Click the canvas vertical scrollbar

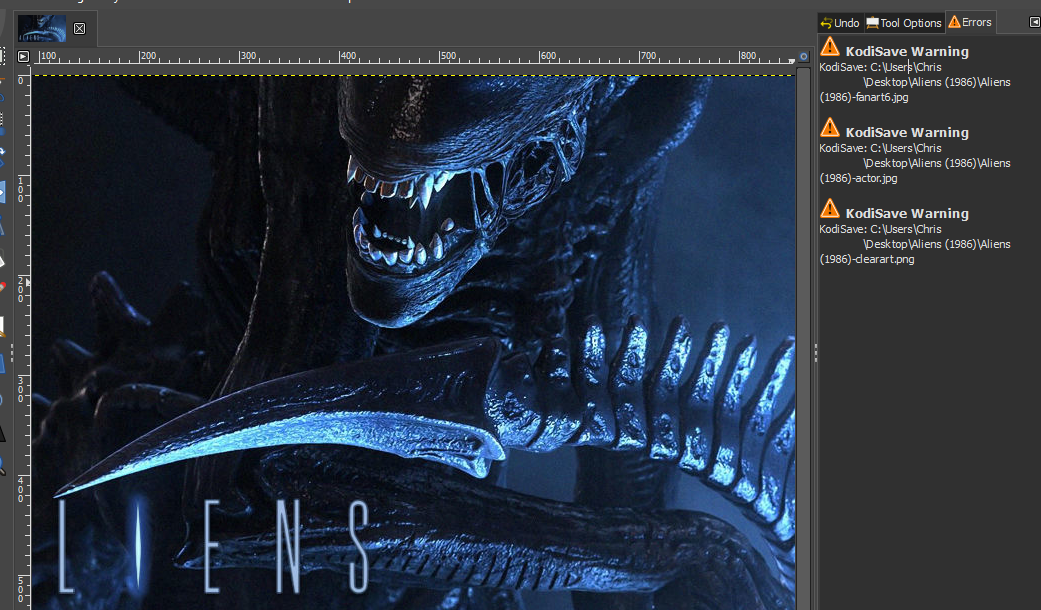803,339
